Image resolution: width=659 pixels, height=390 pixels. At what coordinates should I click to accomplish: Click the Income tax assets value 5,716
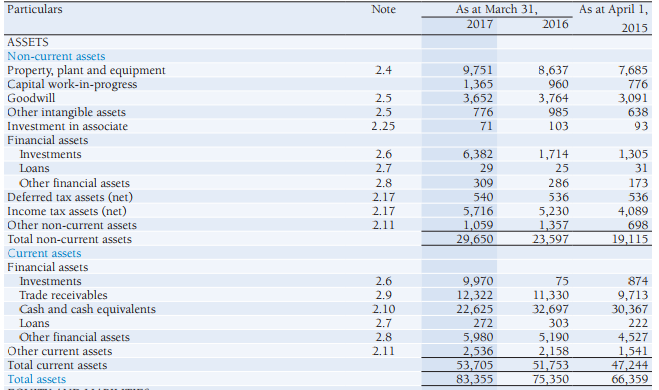[x=478, y=211]
